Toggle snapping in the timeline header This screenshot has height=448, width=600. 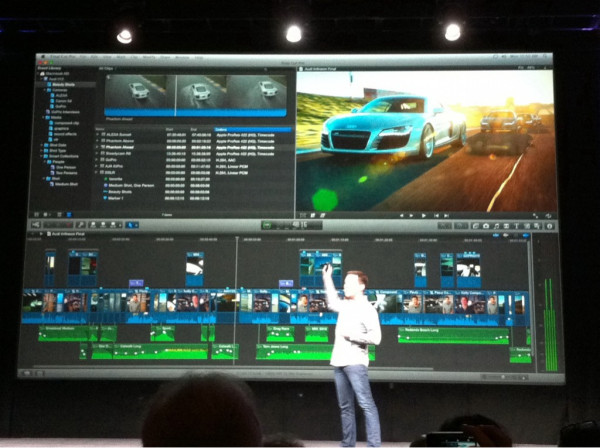[x=526, y=235]
